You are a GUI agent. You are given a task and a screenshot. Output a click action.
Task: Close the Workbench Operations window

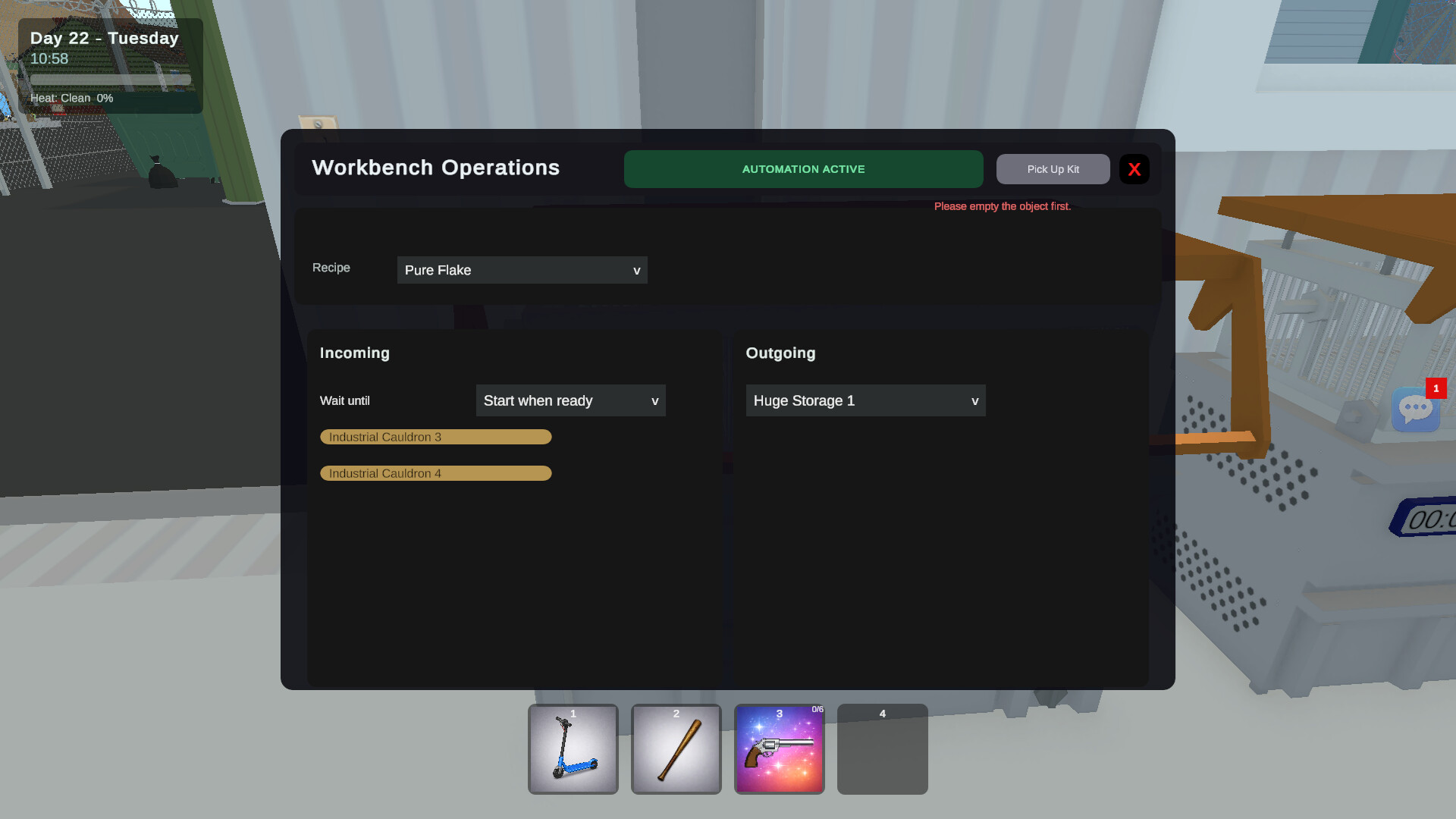(x=1134, y=169)
